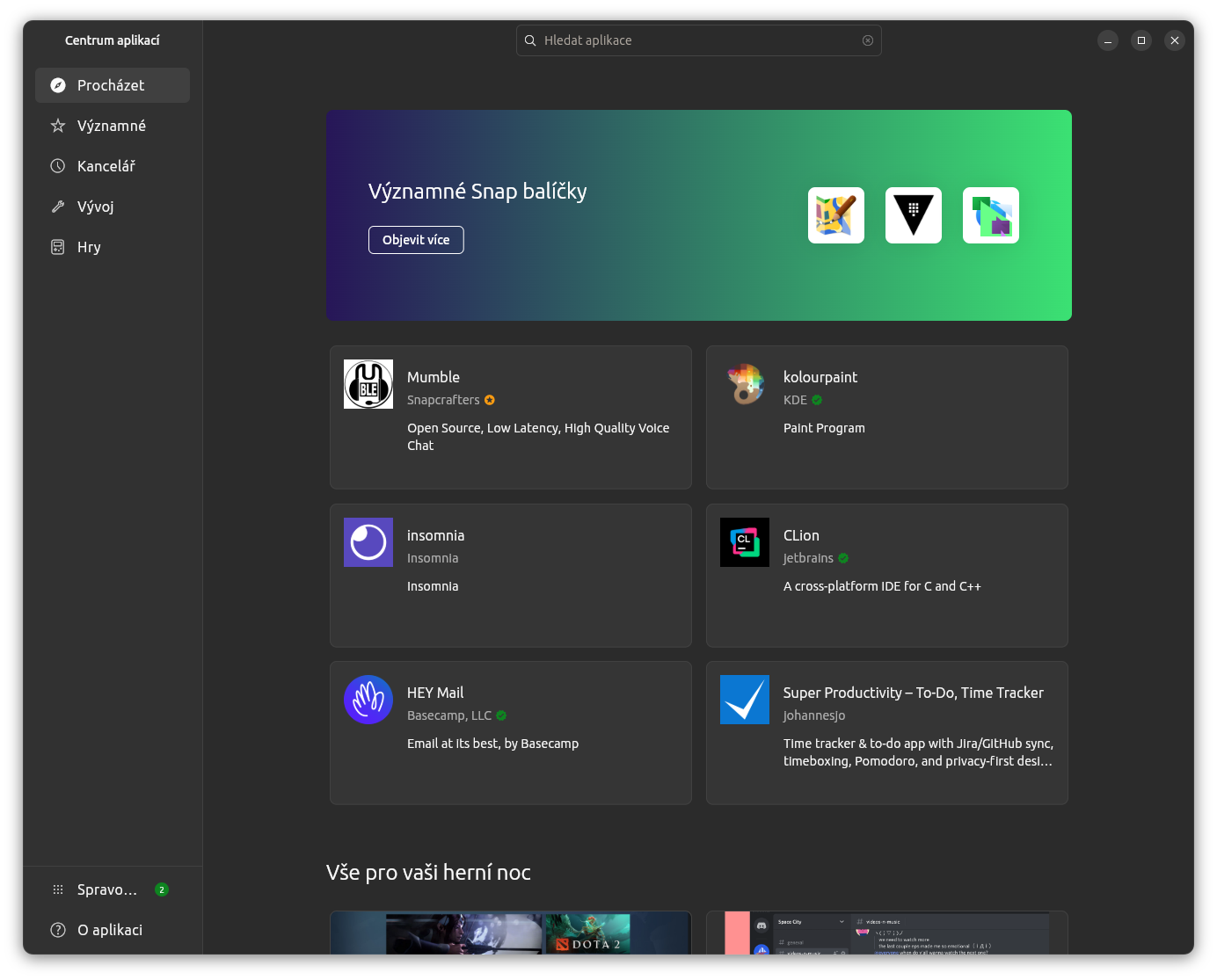Click the game console icon beside Hry

[x=58, y=247]
